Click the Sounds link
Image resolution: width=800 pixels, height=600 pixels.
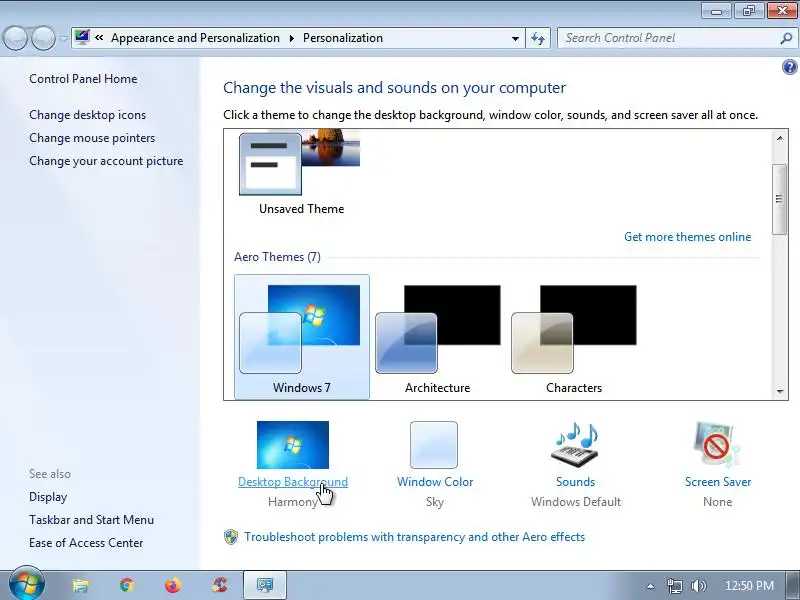pyautogui.click(x=576, y=482)
